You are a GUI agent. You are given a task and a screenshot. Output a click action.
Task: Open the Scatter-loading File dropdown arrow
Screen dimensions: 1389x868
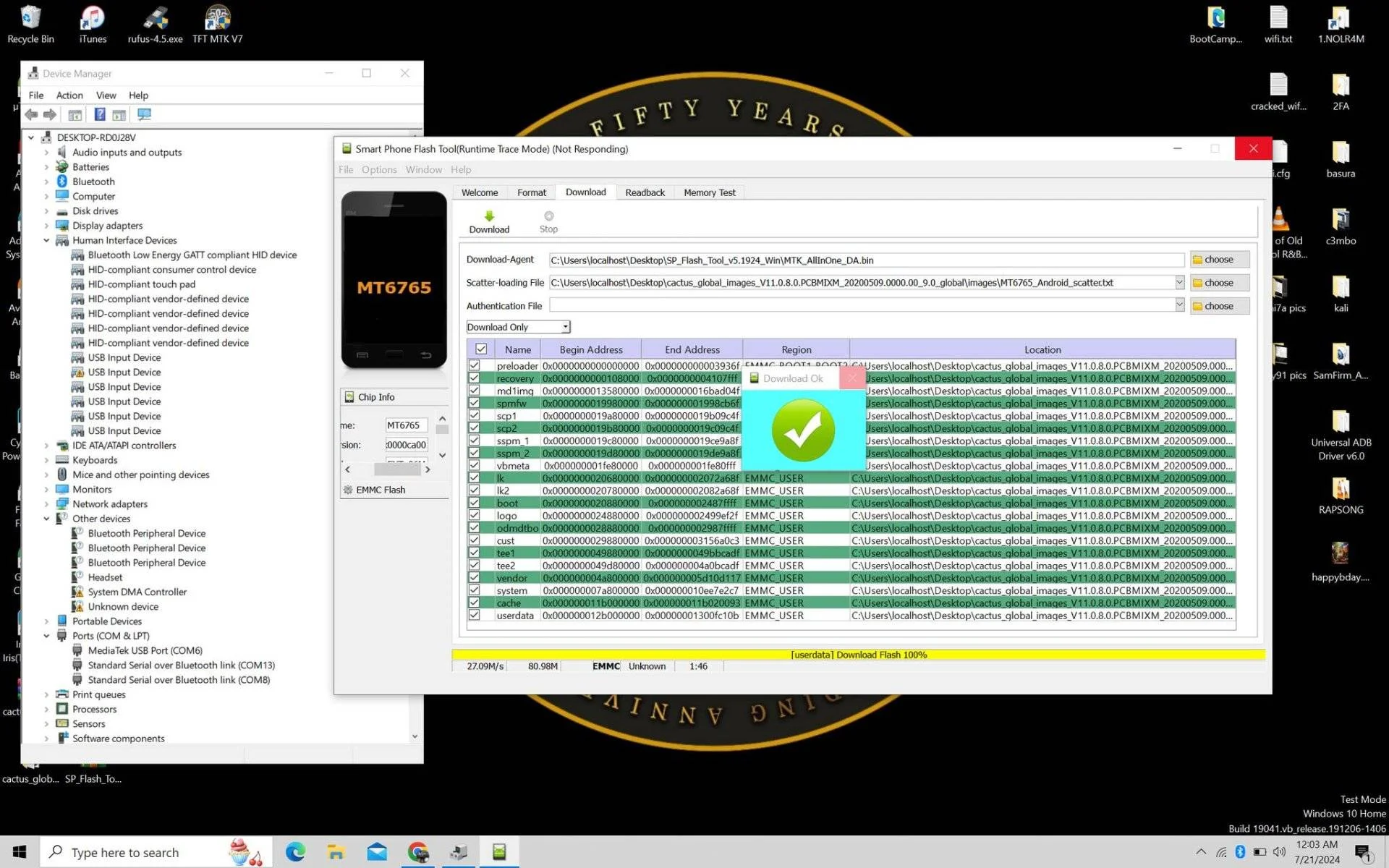click(x=1179, y=282)
